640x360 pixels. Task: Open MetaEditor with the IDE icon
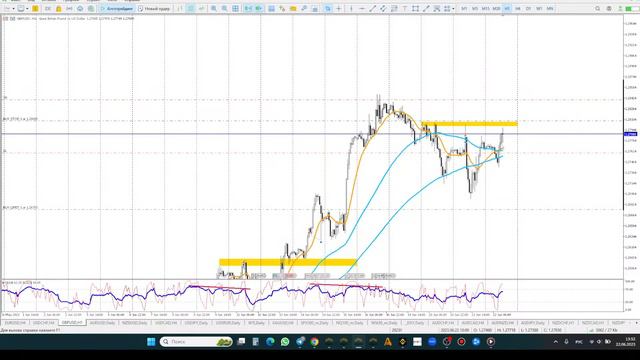(x=48, y=9)
